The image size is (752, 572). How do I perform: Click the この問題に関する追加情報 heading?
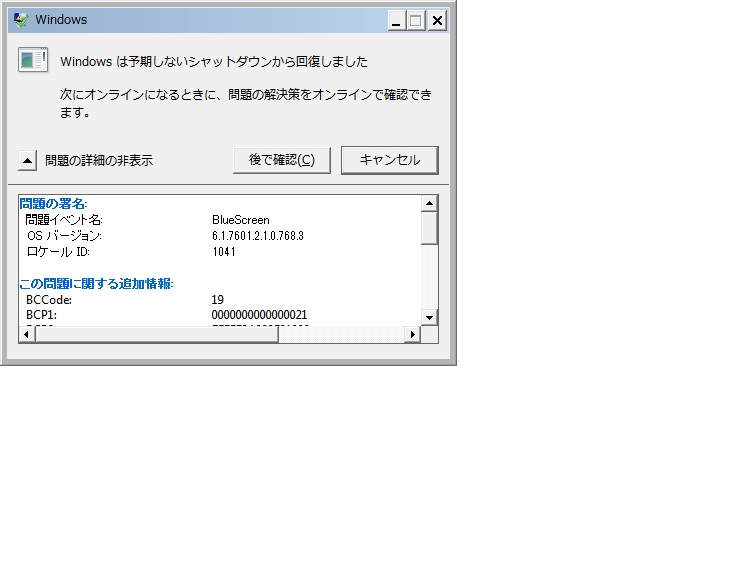tap(96, 284)
